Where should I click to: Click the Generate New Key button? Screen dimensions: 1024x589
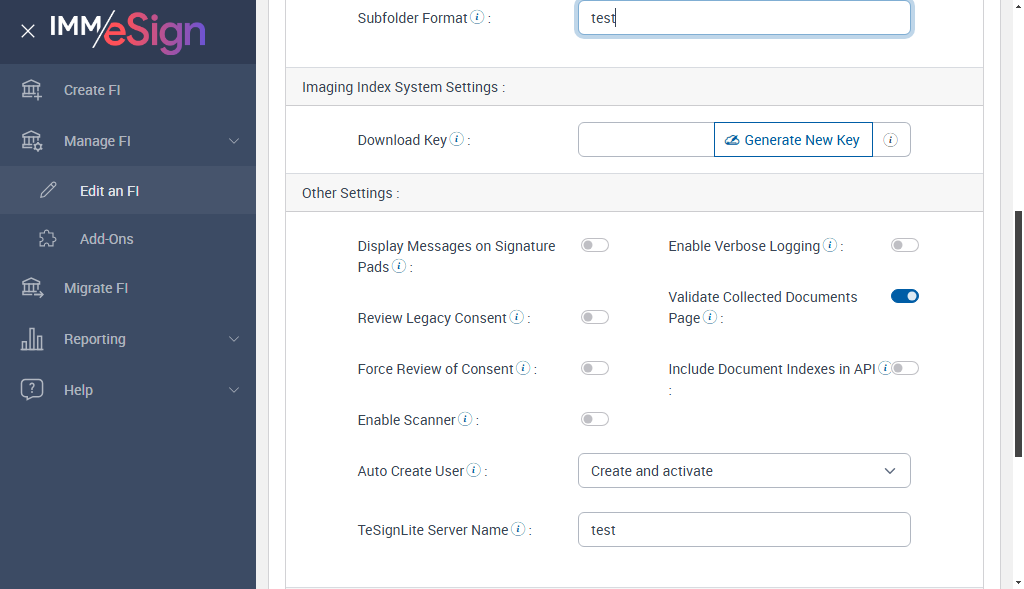793,140
